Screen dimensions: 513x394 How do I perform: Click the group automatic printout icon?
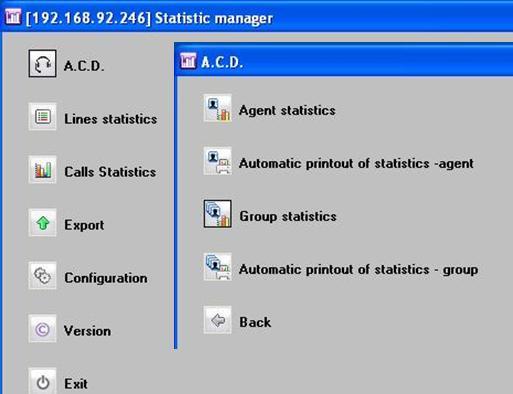[218, 267]
